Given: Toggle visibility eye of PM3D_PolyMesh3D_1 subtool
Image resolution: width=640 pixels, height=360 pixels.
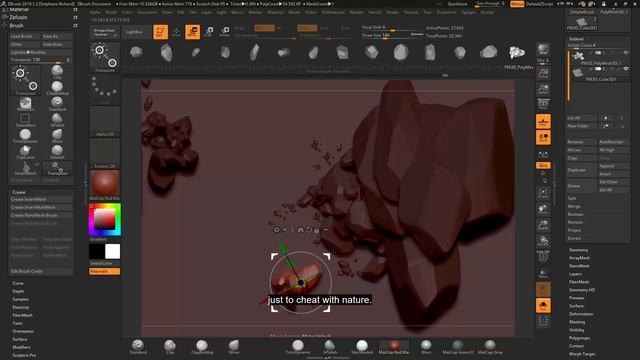Looking at the screenshot, I should click(626, 53).
